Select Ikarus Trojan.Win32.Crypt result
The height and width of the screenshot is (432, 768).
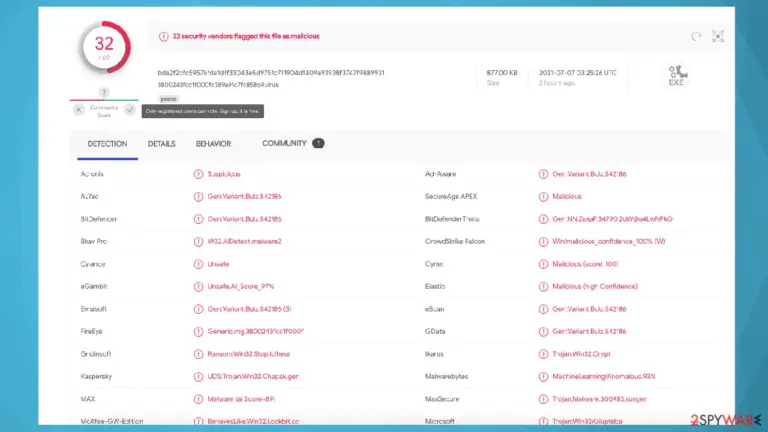(x=581, y=354)
